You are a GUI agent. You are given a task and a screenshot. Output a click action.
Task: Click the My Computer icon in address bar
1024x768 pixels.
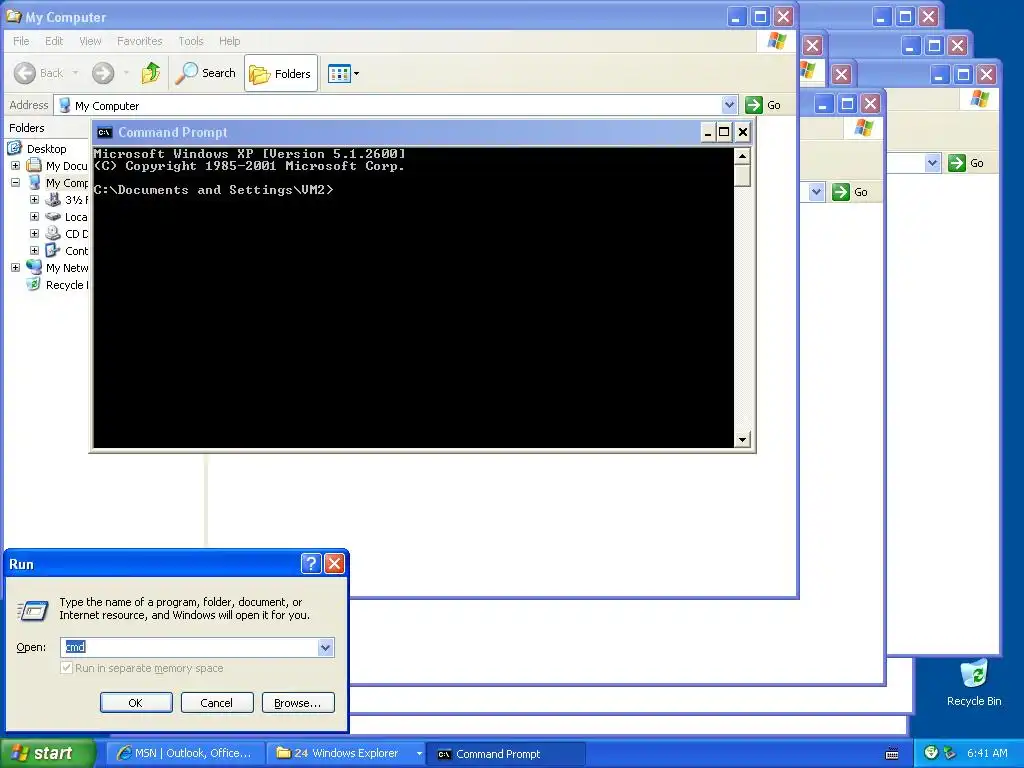point(65,105)
